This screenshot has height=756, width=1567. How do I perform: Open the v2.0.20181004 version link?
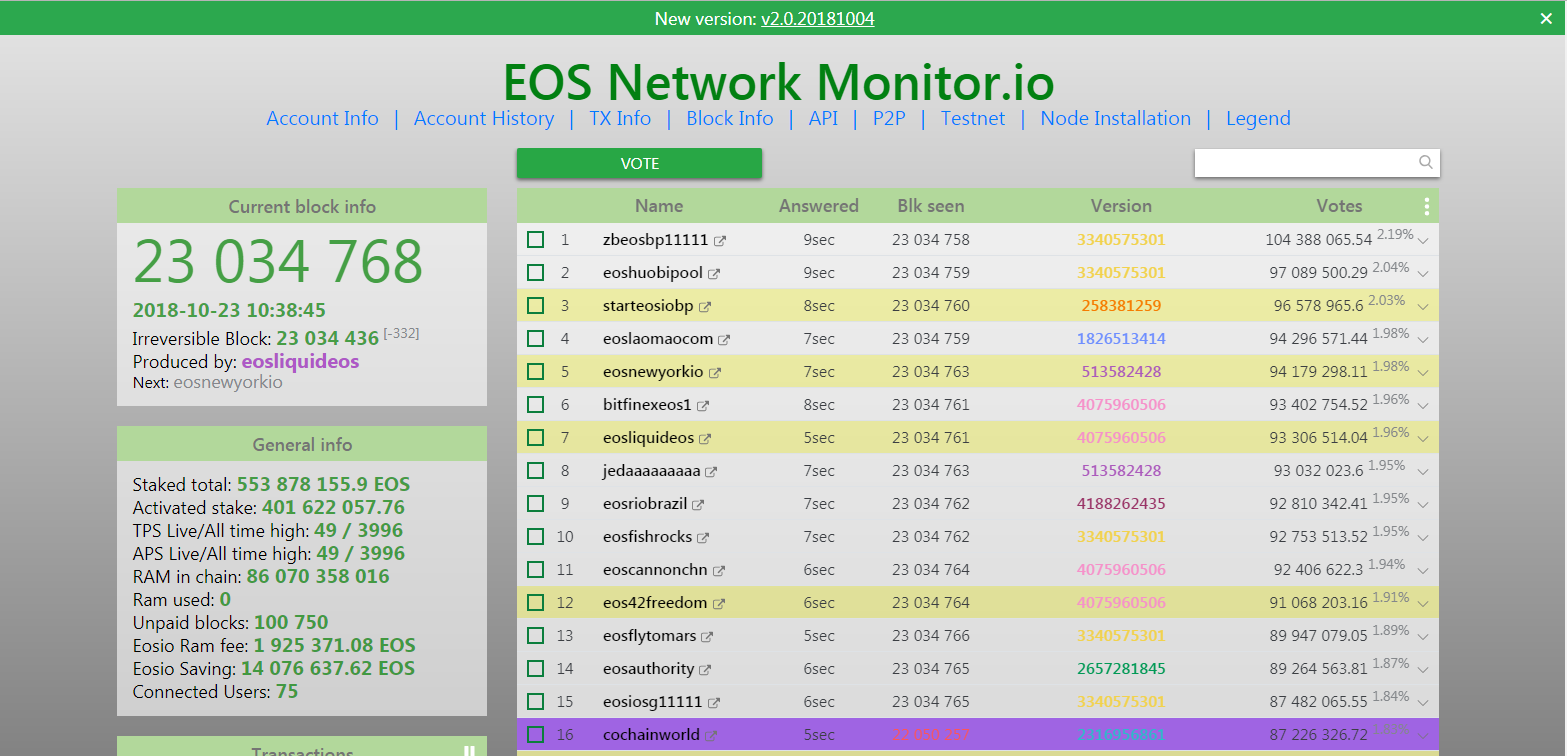818,19
